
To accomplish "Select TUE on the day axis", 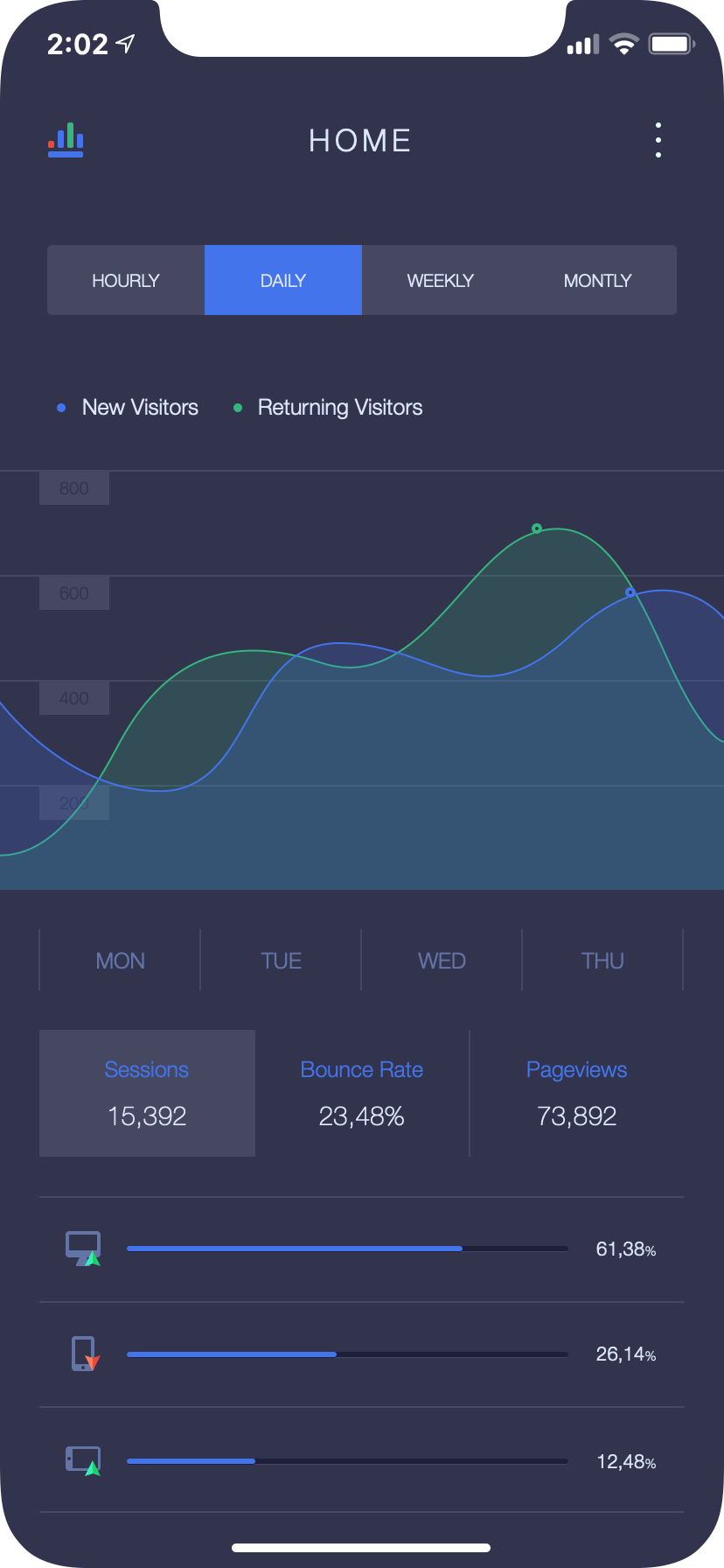I will pos(281,961).
